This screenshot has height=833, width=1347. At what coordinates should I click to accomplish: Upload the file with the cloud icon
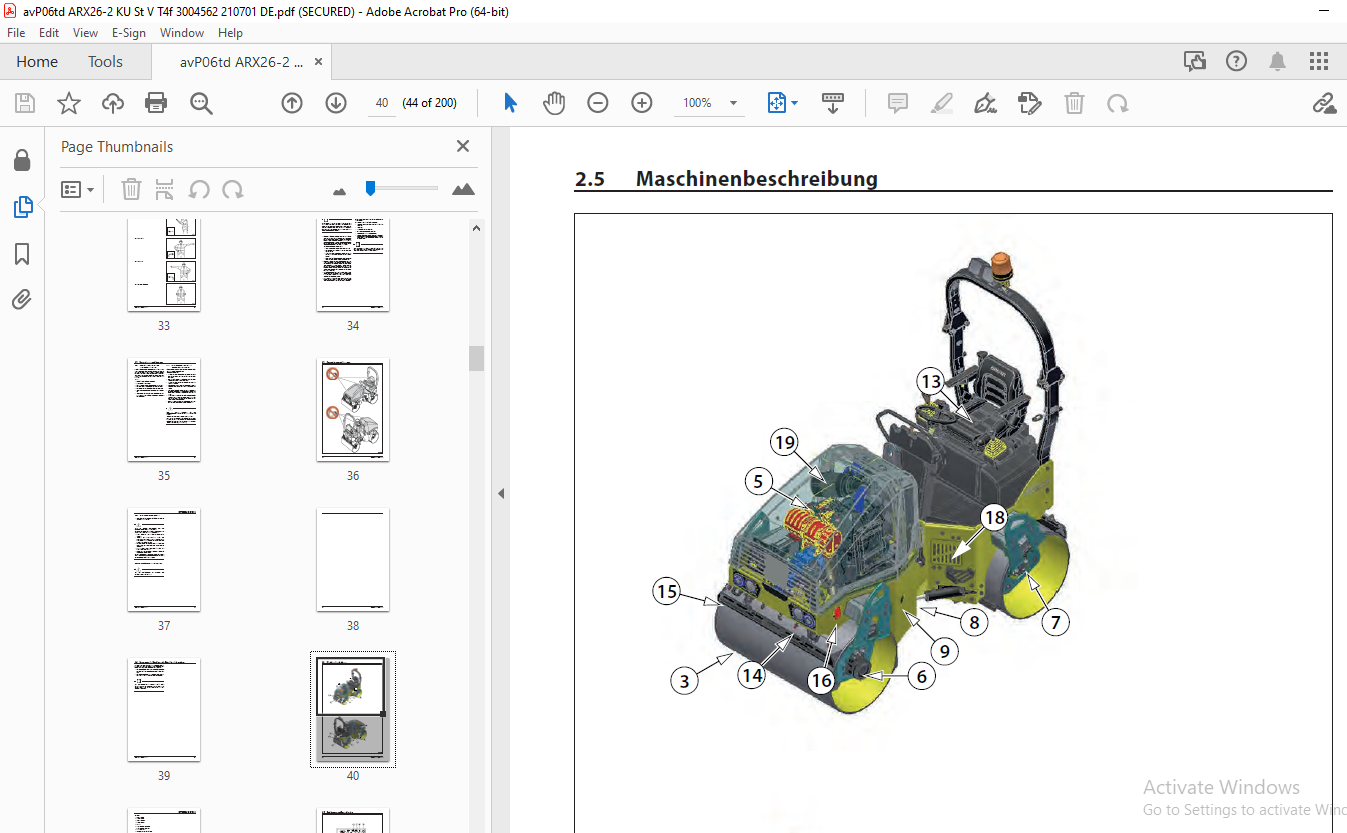[x=113, y=103]
